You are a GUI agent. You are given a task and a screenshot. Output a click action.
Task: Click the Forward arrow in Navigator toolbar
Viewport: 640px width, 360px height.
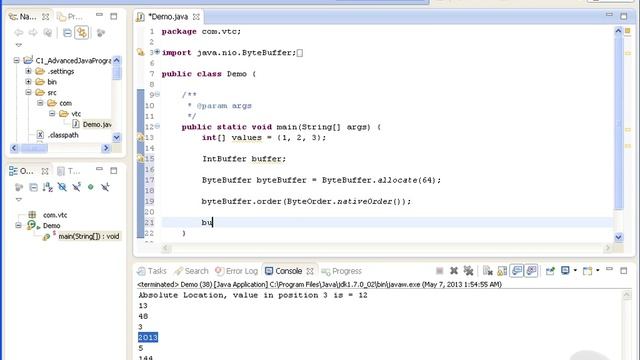[x=33, y=33]
